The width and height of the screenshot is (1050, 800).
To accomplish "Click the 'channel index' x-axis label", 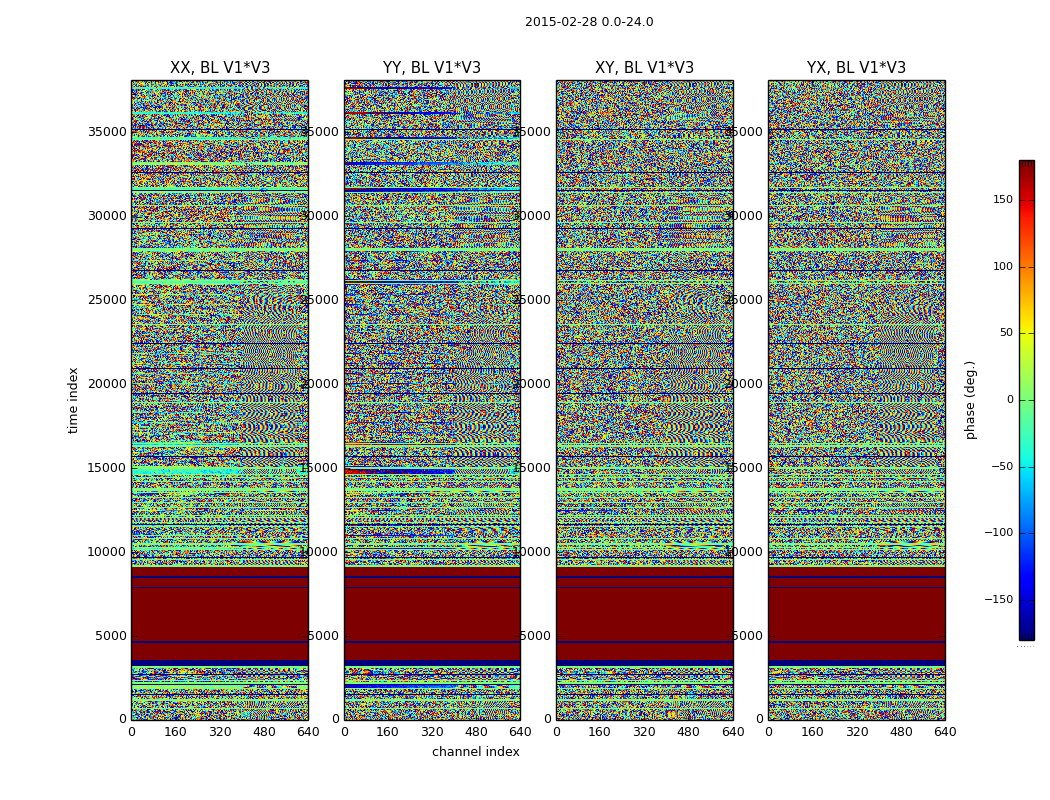I will (475, 752).
